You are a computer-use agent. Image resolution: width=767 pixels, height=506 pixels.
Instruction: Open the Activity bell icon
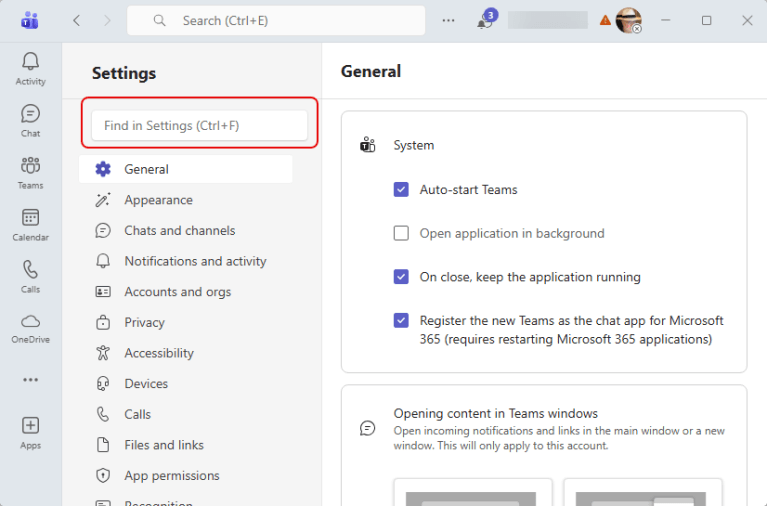[x=30, y=68]
